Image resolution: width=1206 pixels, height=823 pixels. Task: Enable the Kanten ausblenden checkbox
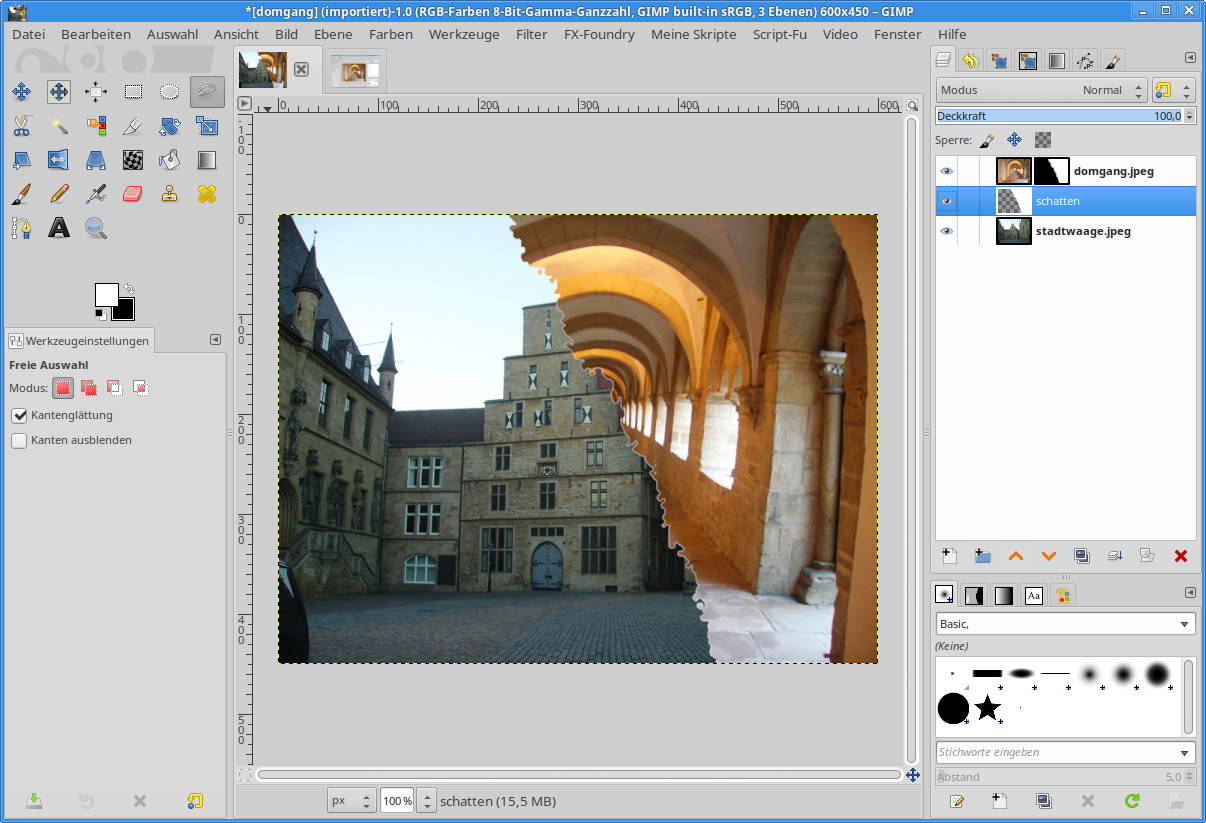tap(19, 440)
